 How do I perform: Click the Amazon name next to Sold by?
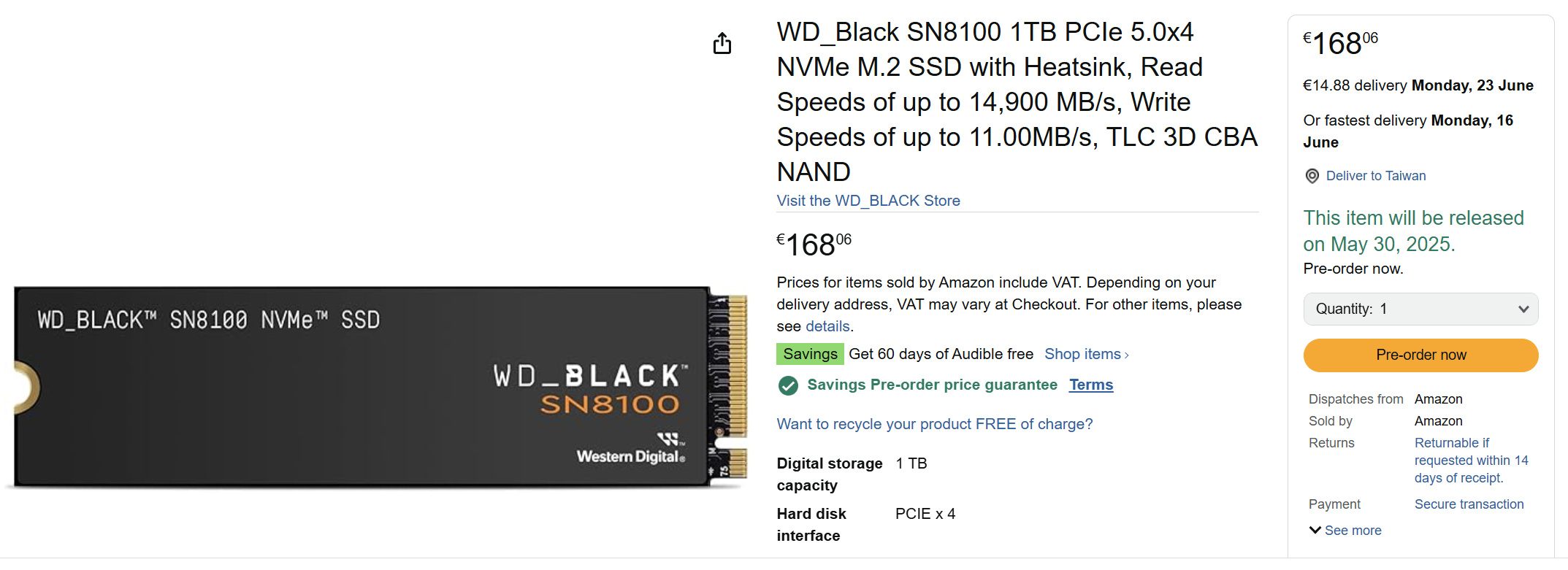pos(1438,421)
